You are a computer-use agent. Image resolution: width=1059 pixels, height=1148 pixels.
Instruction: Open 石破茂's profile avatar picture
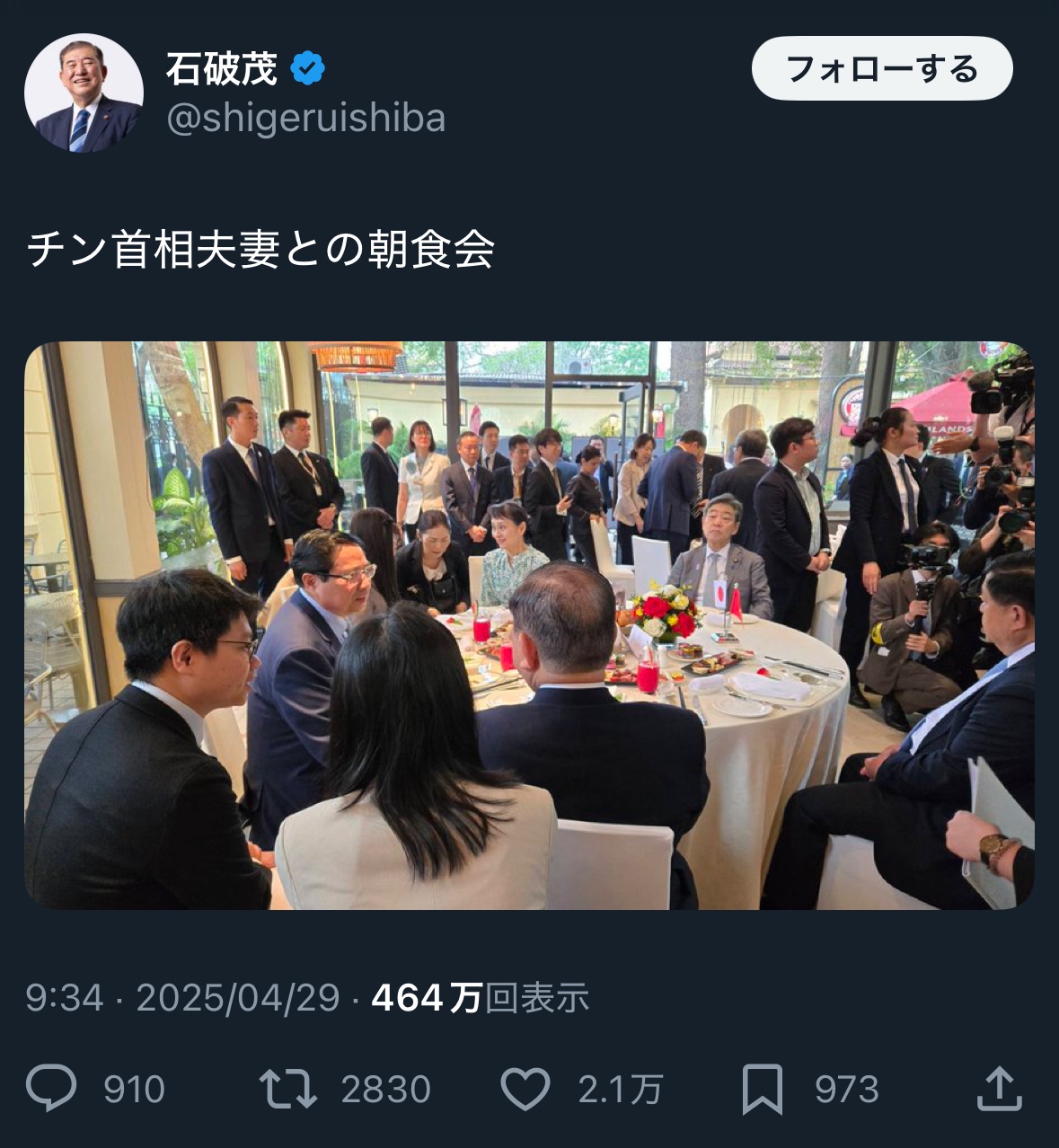point(84,93)
